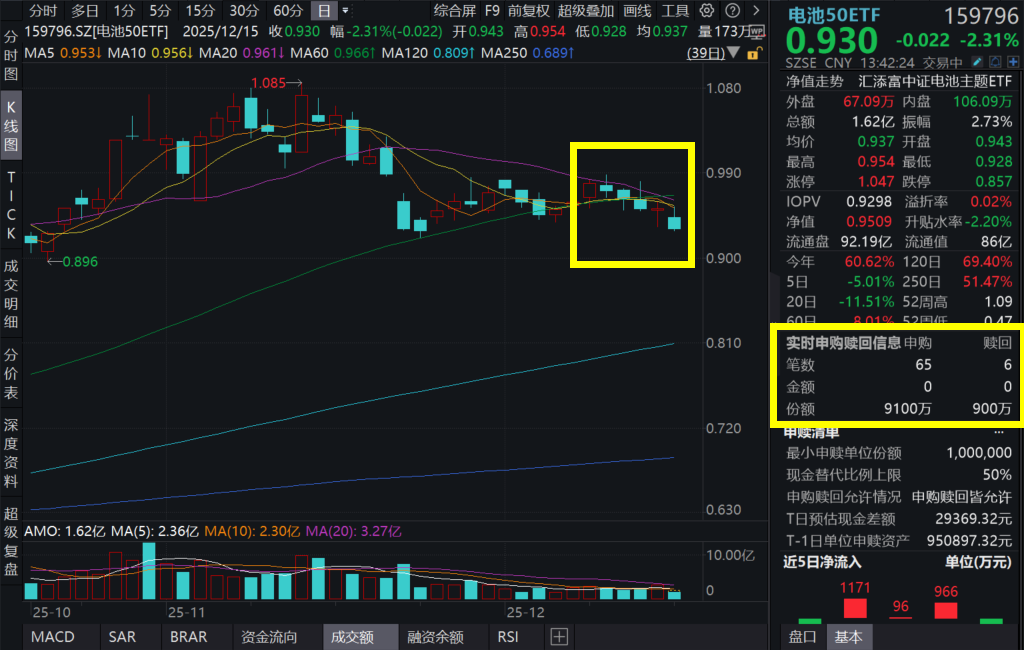Click the latest candlestick on the chart
The height and width of the screenshot is (650, 1024).
click(x=674, y=222)
